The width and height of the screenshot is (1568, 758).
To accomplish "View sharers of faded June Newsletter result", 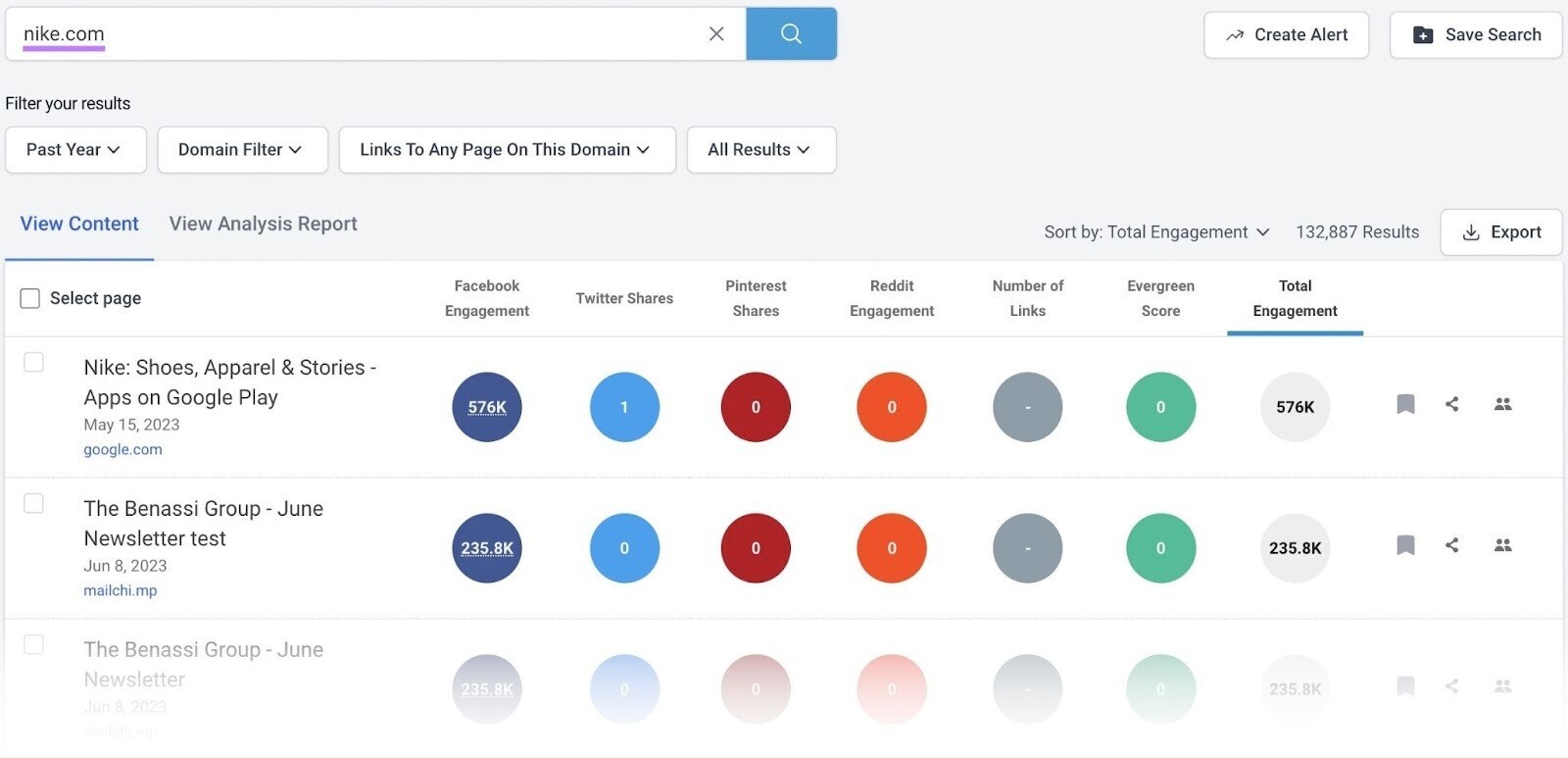I will click(x=1502, y=686).
